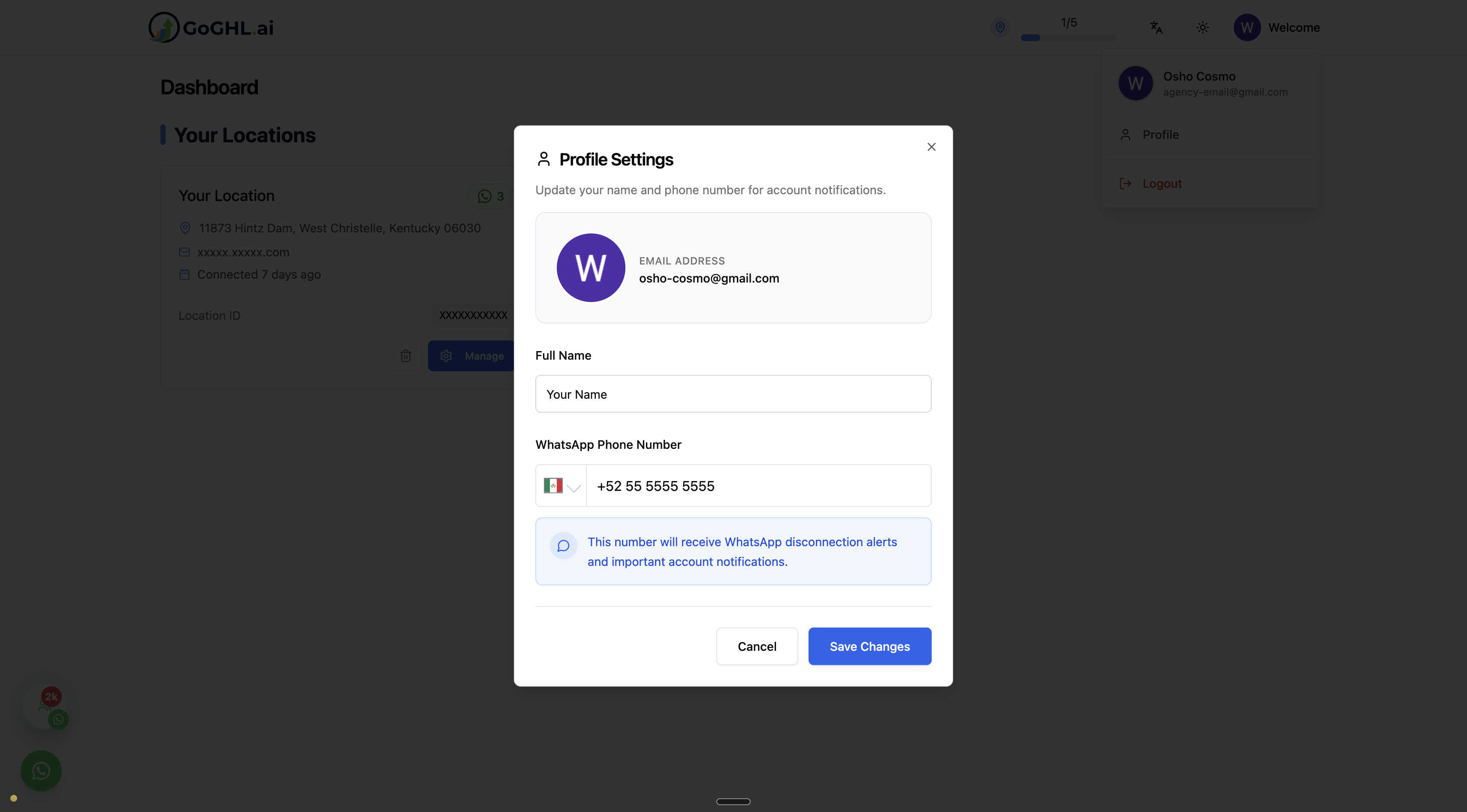1467x812 pixels.
Task: Click the trash delete location icon
Action: point(405,356)
